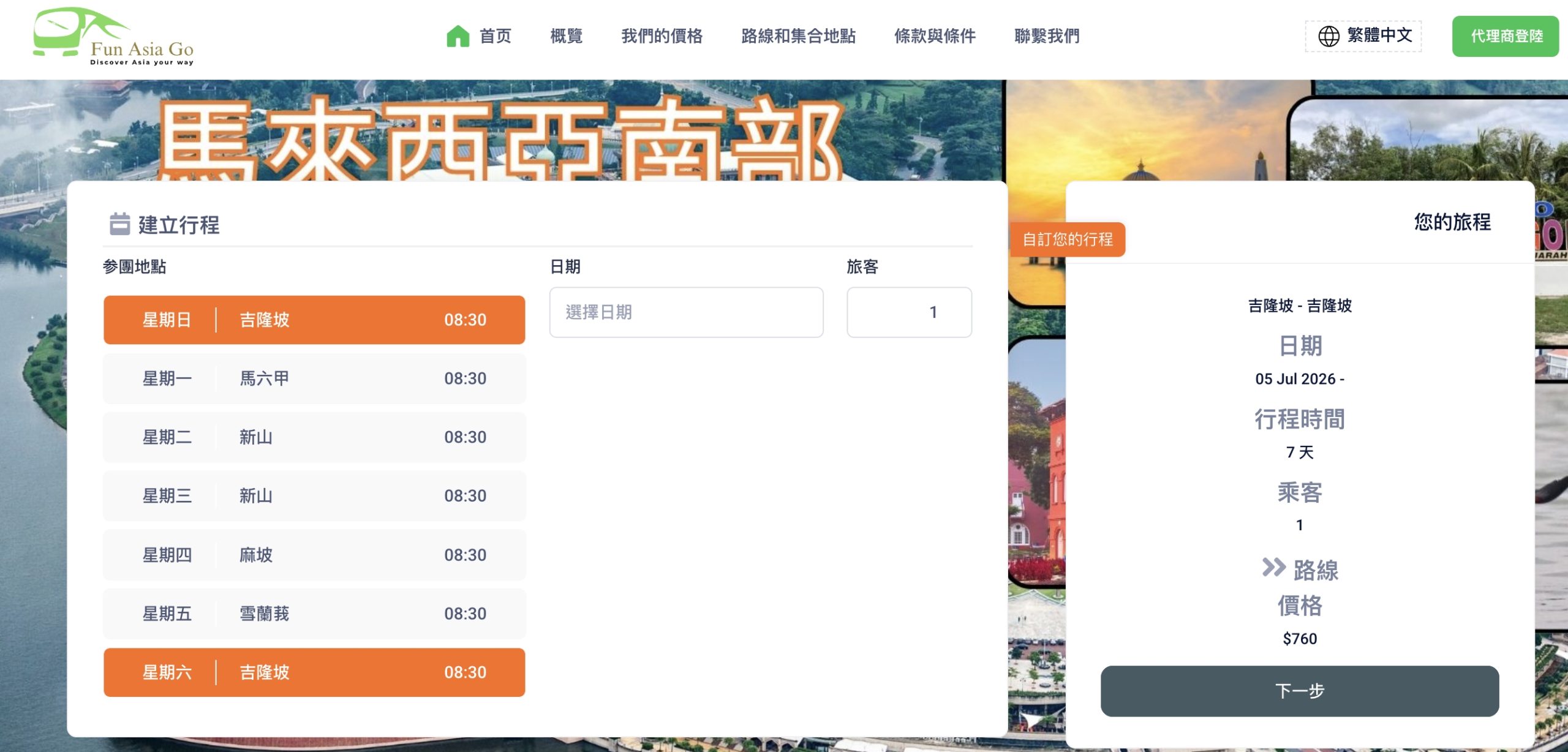Select 星期一 馬六甲 stop row

point(314,378)
